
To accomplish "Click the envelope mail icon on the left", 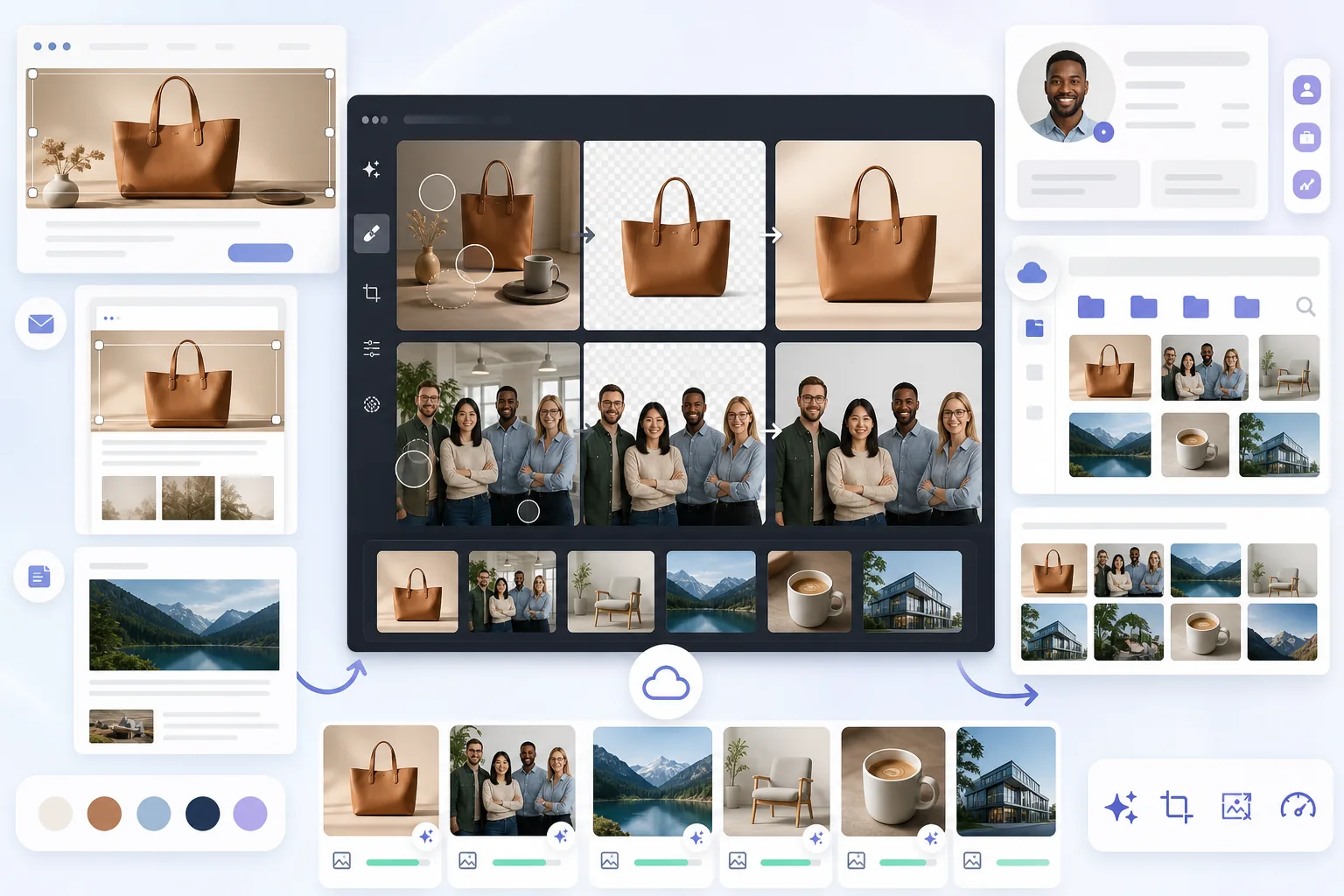I will click(x=41, y=324).
